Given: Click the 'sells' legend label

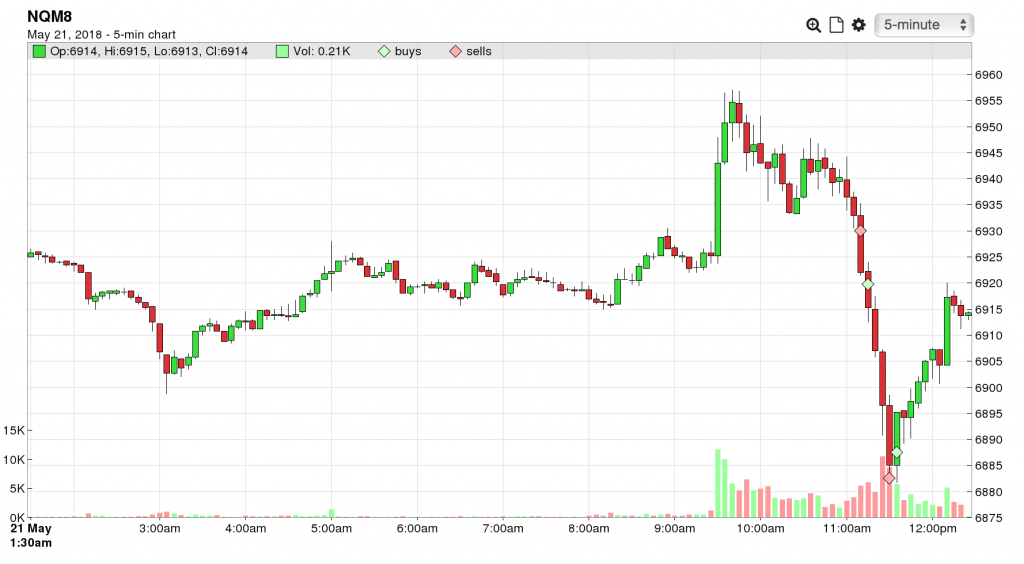Looking at the screenshot, I should [x=479, y=52].
